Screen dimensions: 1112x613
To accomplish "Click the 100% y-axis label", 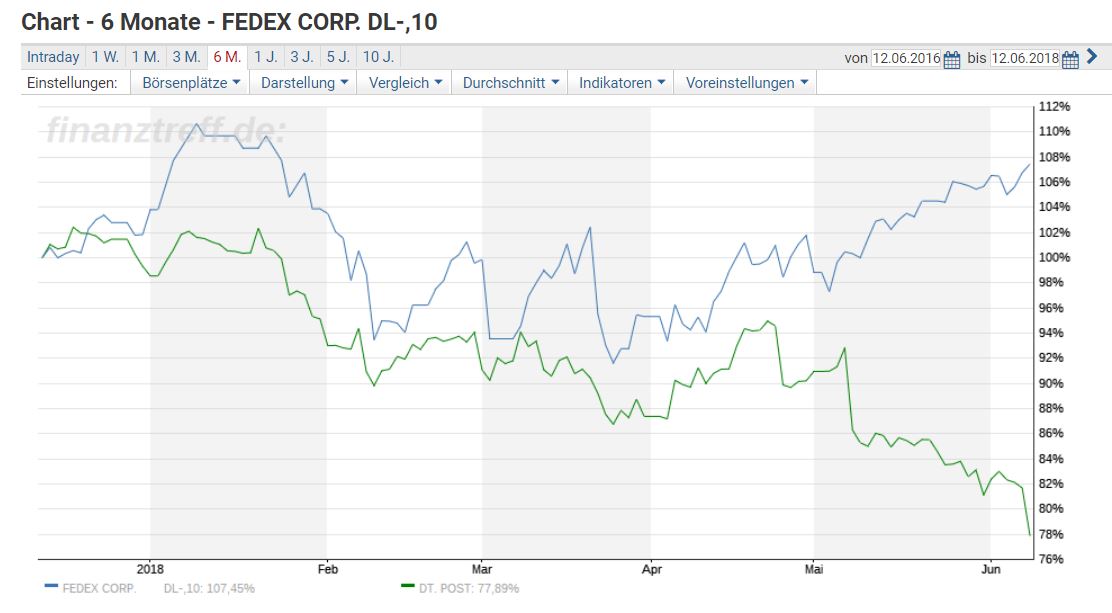I will [x=1054, y=258].
